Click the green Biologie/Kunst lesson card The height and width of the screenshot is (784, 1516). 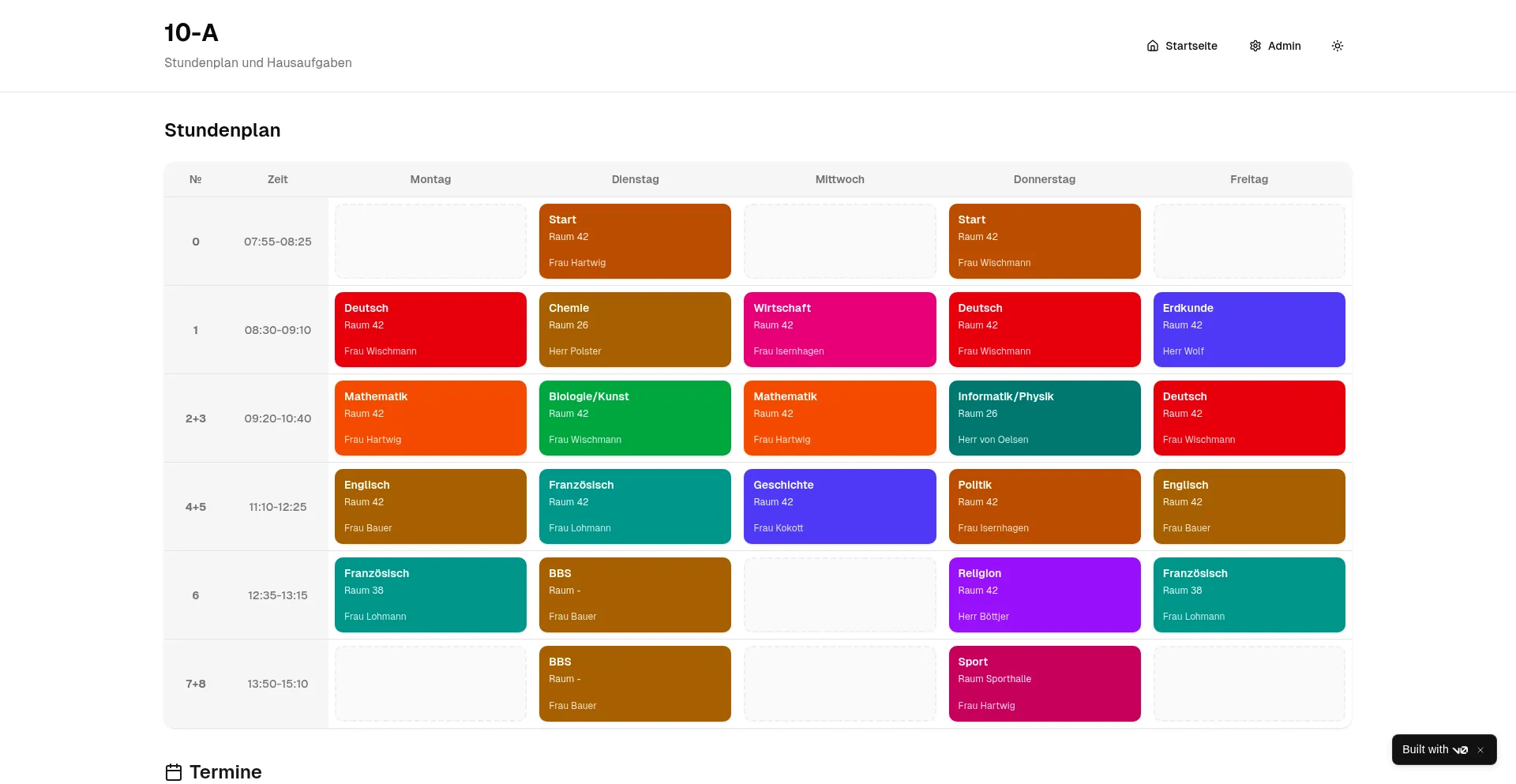pos(635,418)
